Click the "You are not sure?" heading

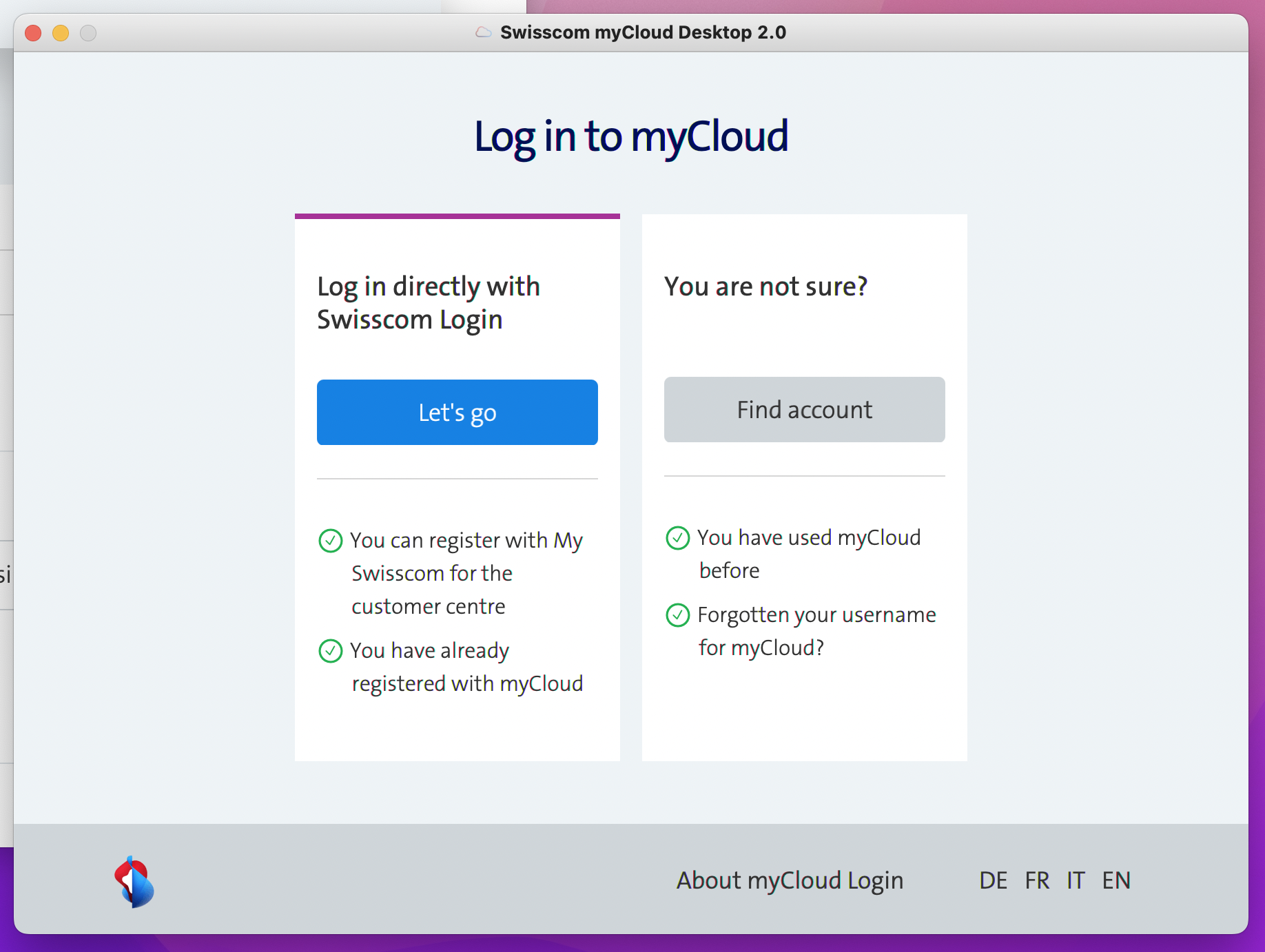(765, 287)
